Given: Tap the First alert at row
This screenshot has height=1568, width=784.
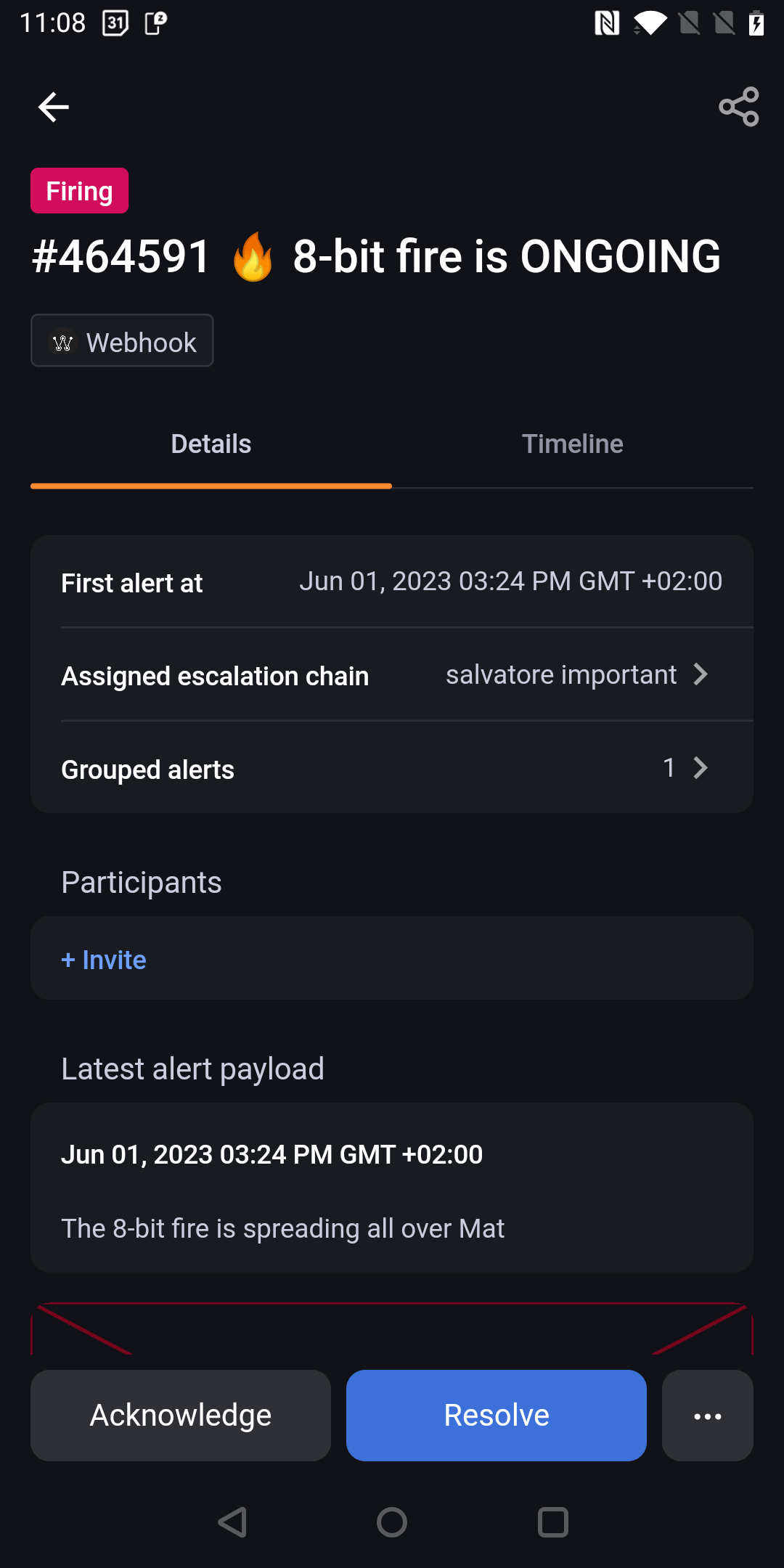Looking at the screenshot, I should point(392,582).
